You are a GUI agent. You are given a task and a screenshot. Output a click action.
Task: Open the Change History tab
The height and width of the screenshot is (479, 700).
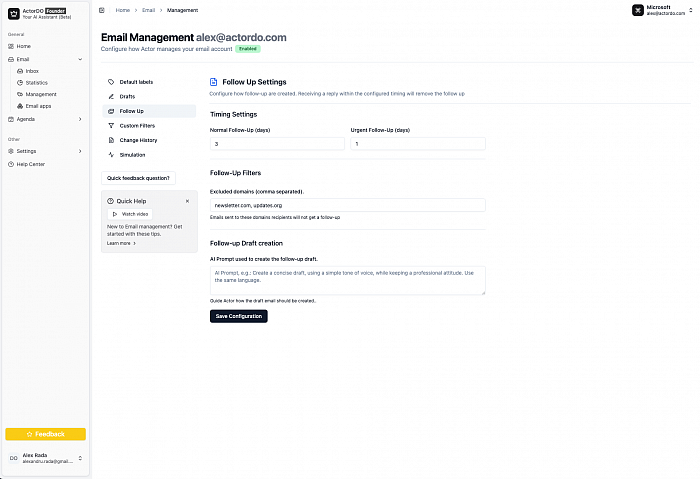click(138, 140)
